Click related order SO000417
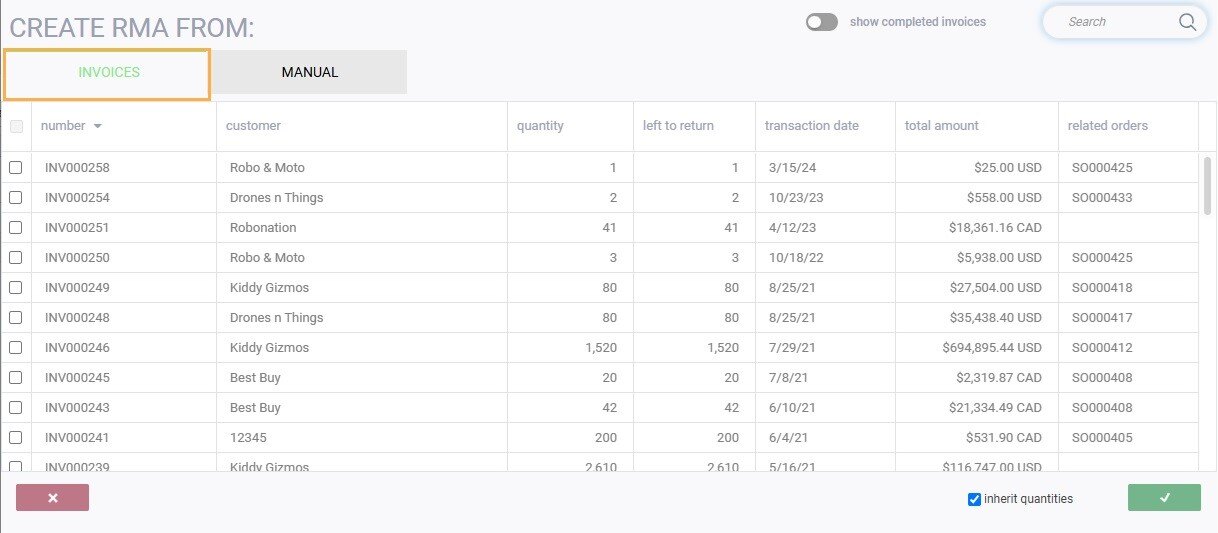1218x533 pixels. (x=1102, y=318)
